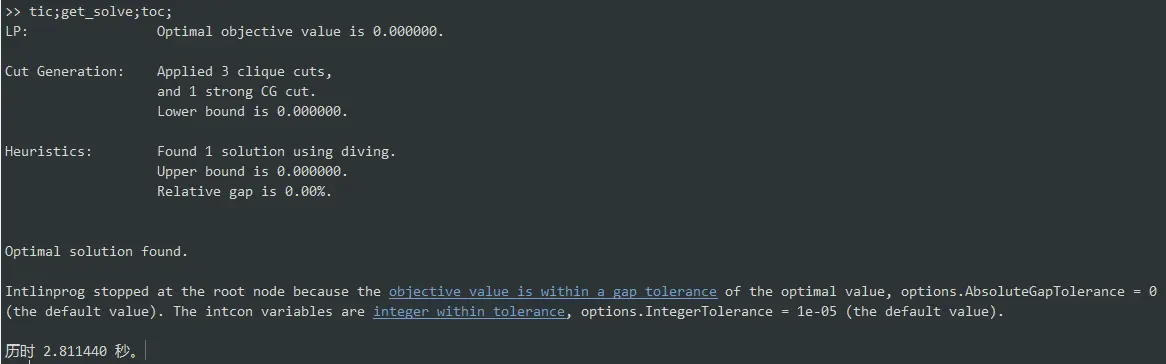Click the 'Heuristics:' label
The width and height of the screenshot is (1166, 364).
48,152
